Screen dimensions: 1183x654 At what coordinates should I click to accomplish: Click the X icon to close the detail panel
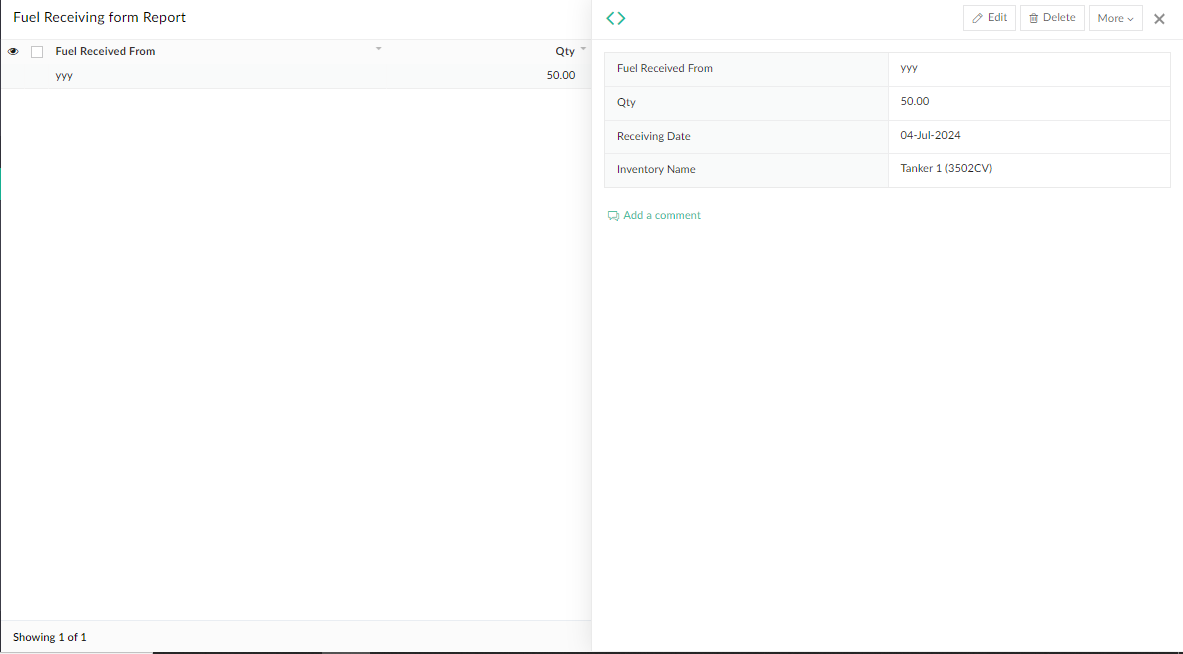(1159, 18)
